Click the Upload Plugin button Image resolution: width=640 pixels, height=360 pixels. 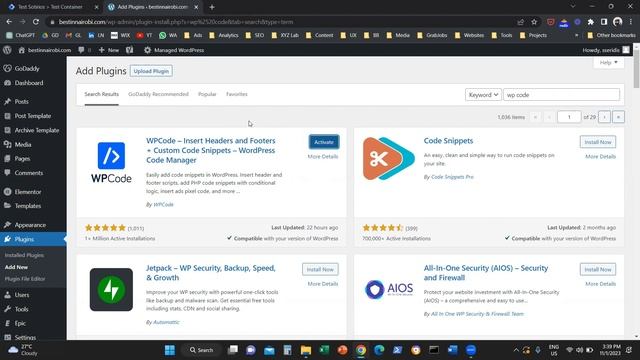(151, 71)
